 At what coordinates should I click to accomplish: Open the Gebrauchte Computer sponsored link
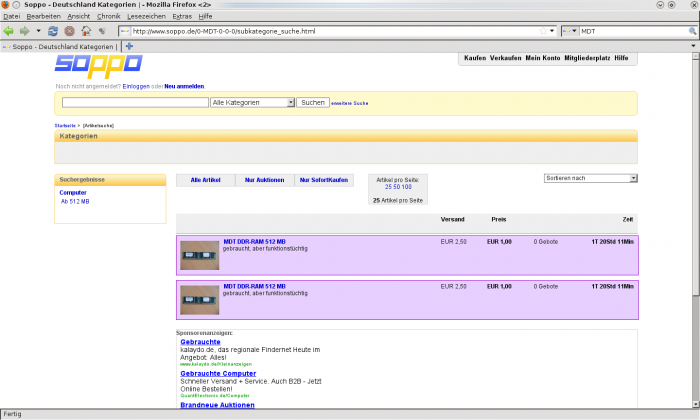tap(218, 374)
